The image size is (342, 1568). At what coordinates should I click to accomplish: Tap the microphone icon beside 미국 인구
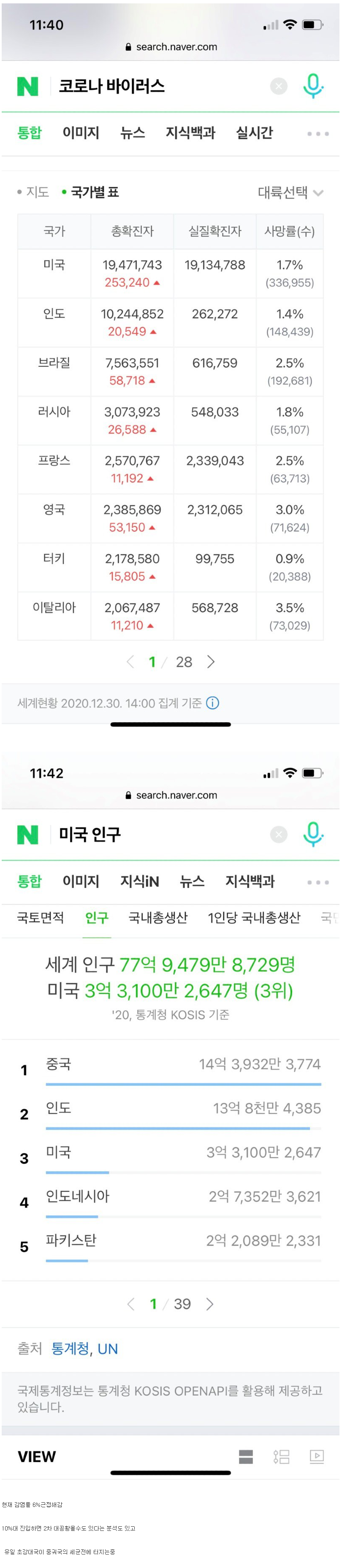[x=313, y=834]
